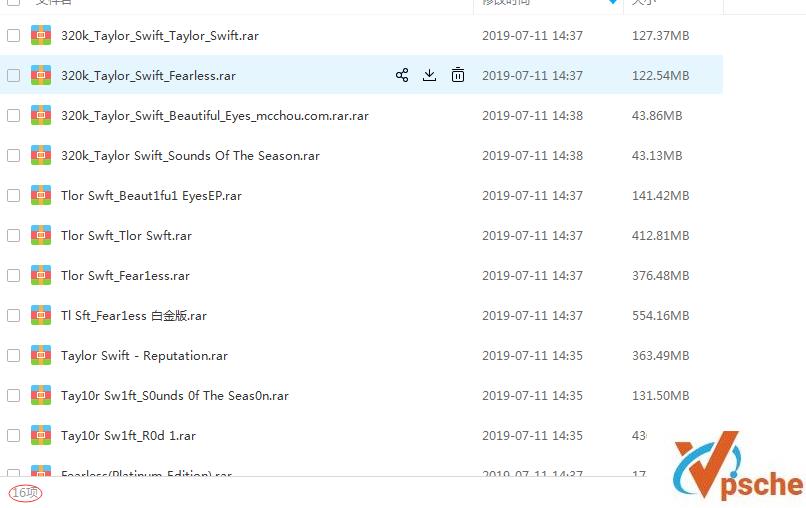The width and height of the screenshot is (806, 508).
Task: Open file name Tay10r Sw1ft_R0d 1.rar
Action: click(x=128, y=436)
